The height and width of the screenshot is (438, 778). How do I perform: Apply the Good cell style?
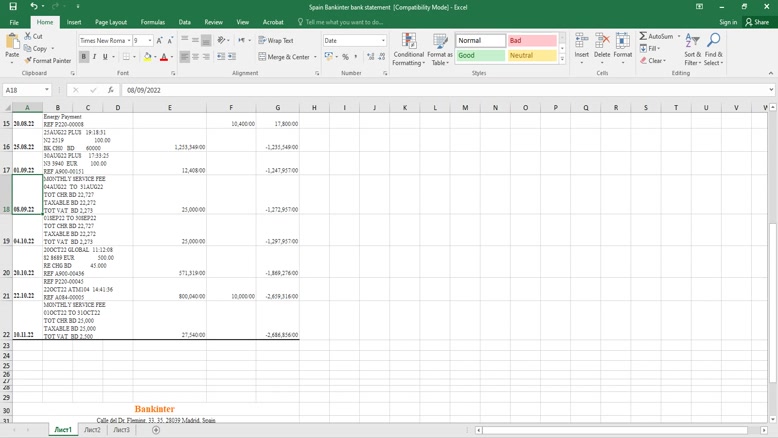click(480, 56)
